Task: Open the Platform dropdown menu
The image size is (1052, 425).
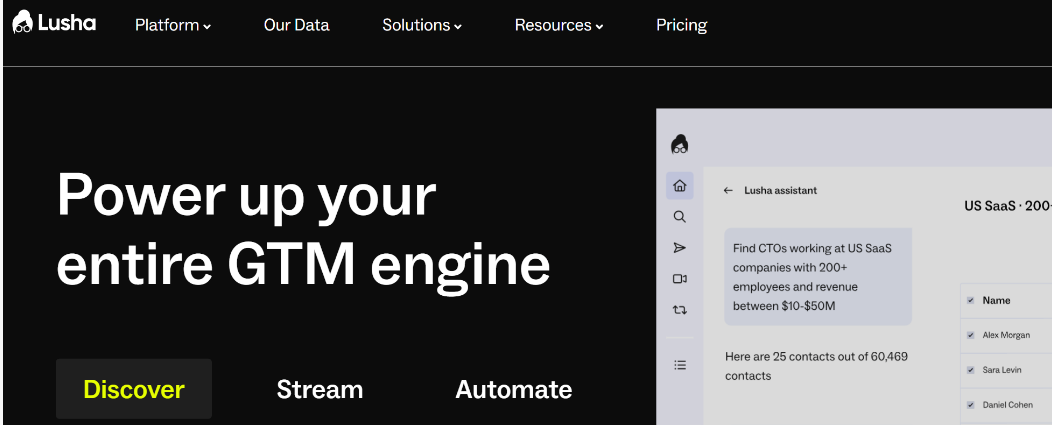Action: click(x=173, y=26)
